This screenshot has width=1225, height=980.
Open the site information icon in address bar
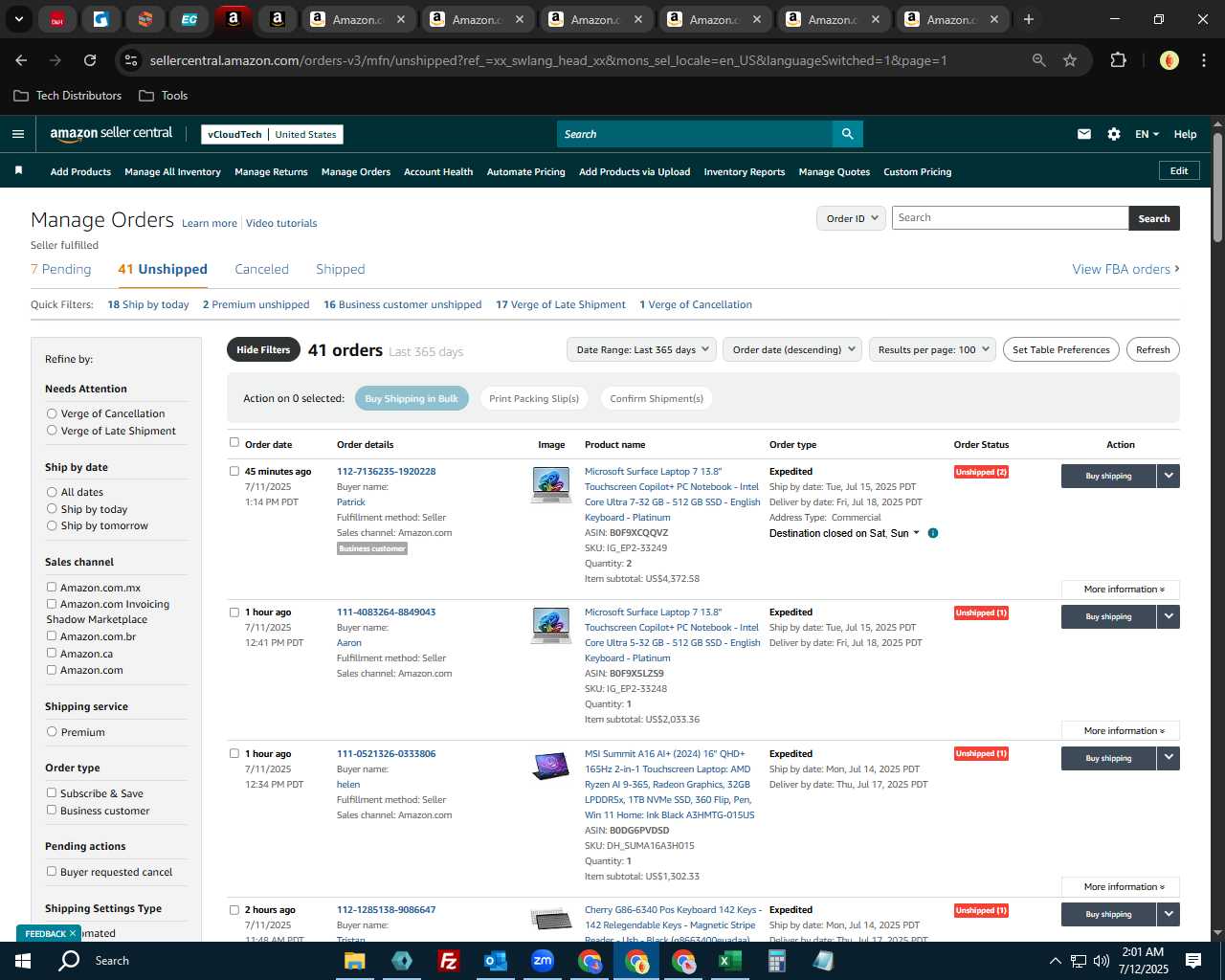coord(131,60)
